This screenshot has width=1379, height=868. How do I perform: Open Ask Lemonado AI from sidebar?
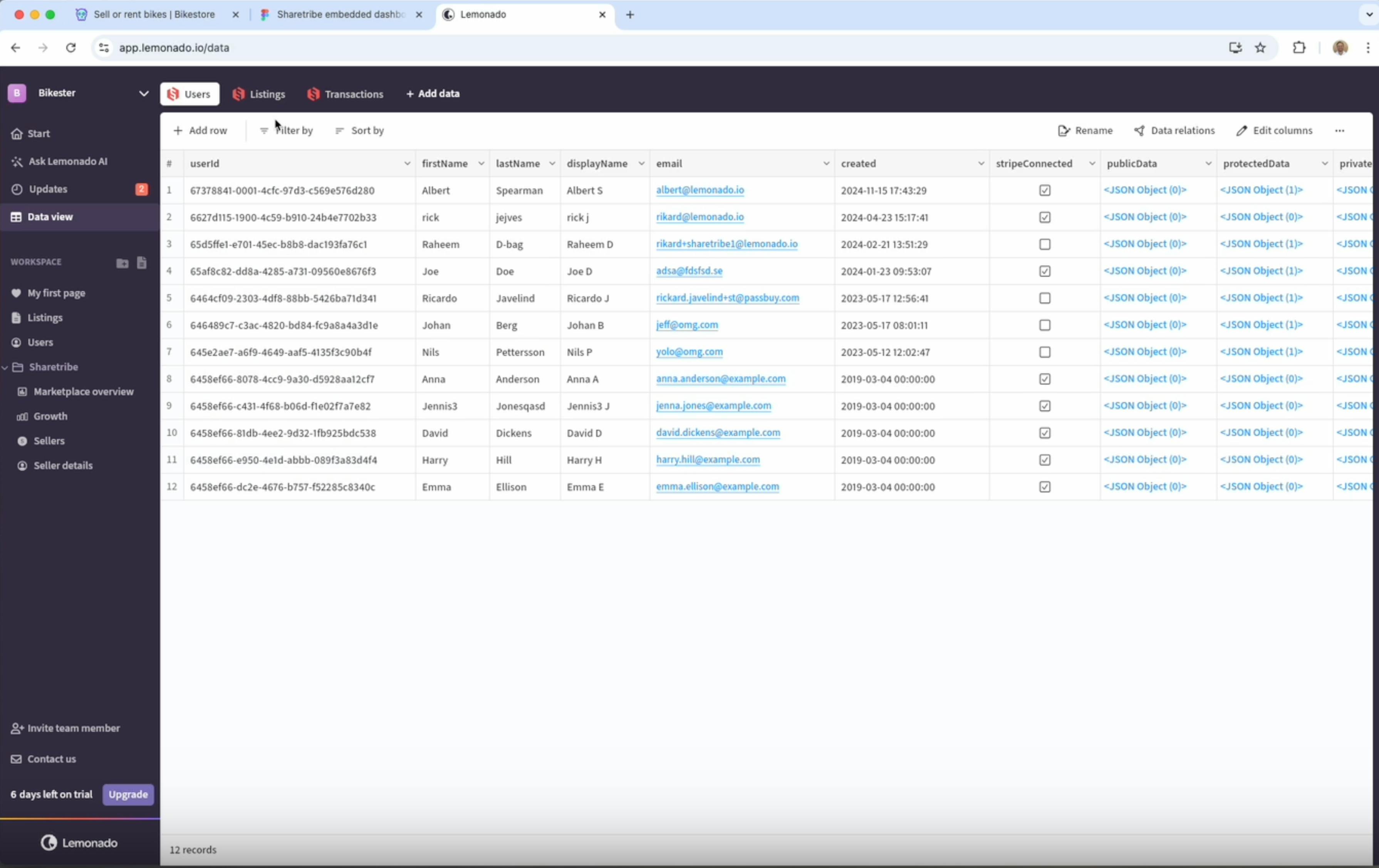(67, 161)
